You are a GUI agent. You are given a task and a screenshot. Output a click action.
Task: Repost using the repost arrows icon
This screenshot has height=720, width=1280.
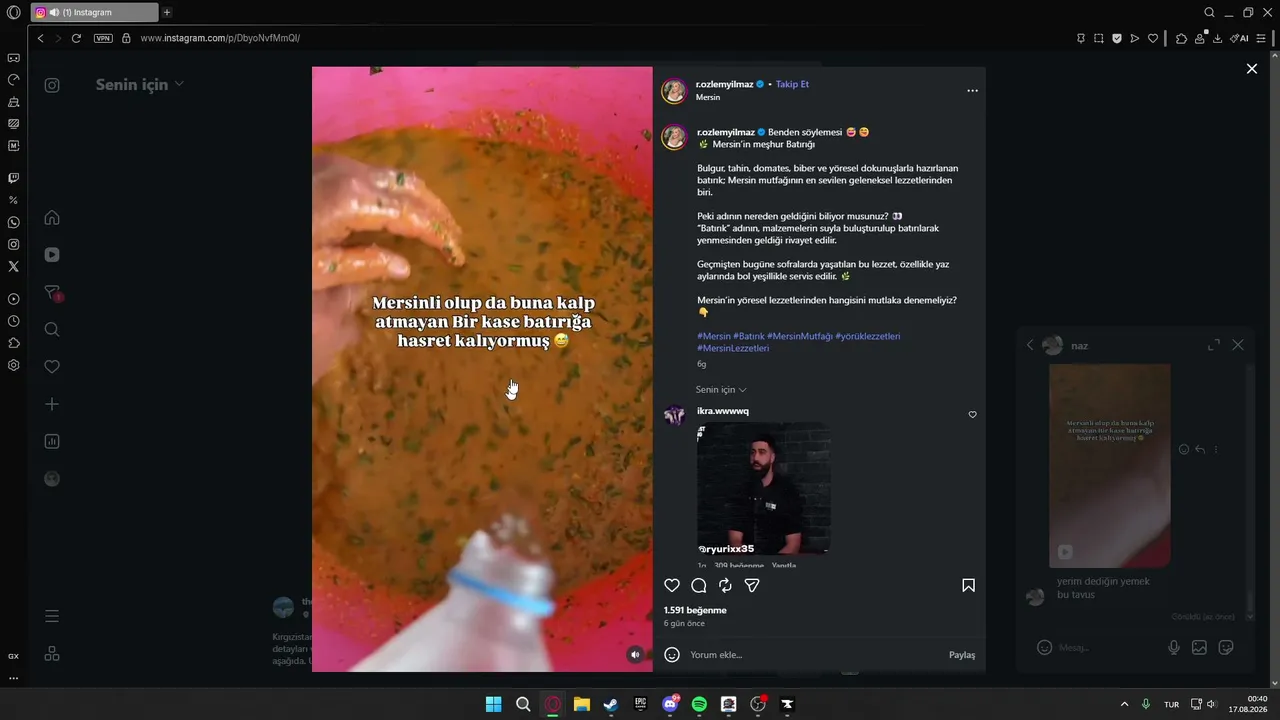(725, 586)
